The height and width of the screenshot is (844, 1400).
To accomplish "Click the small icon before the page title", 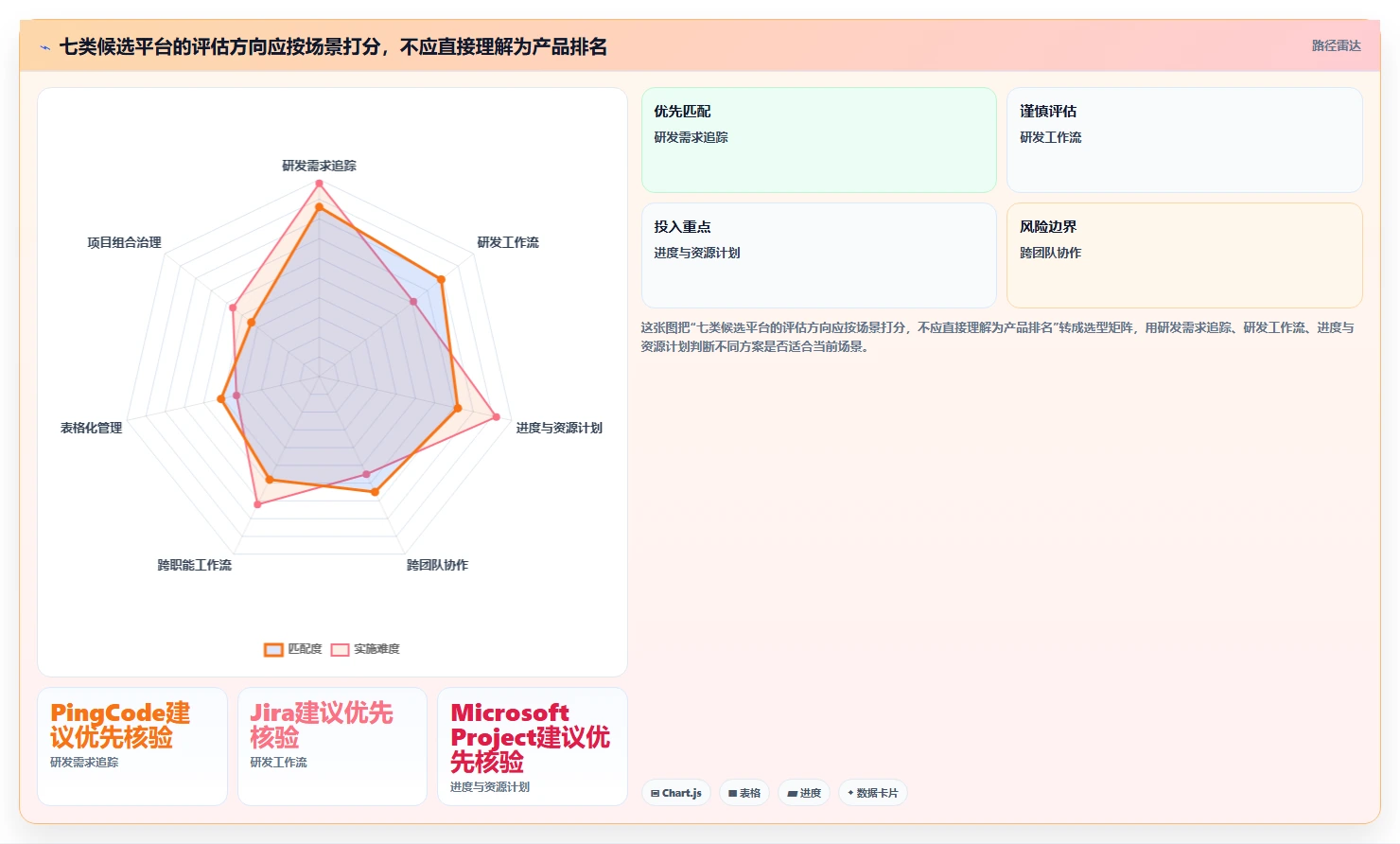I will tap(44, 47).
